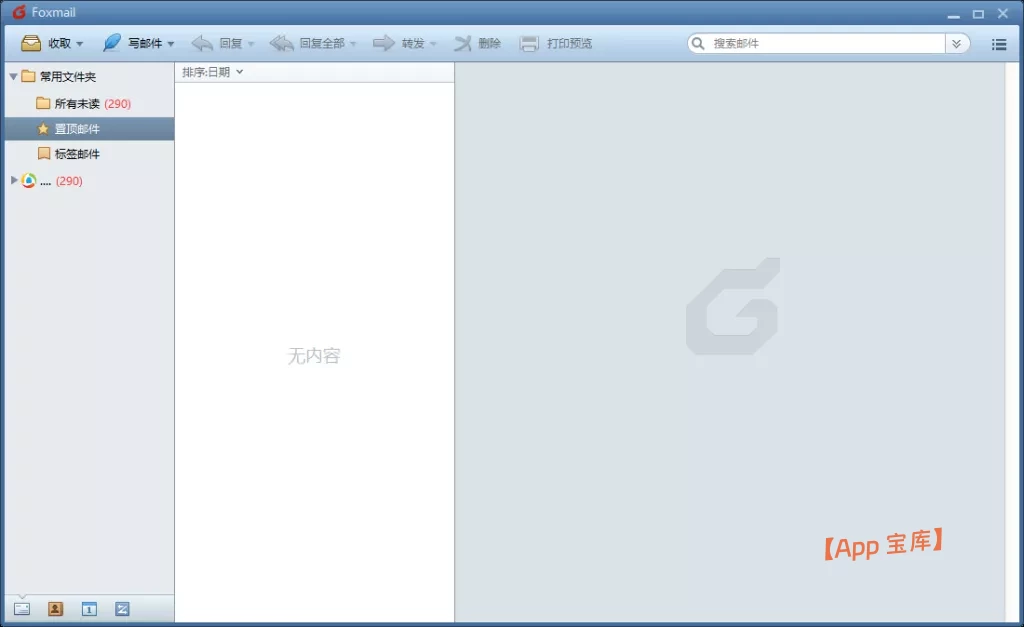The image size is (1024, 627).
Task: Click the Compose Mail button
Action: tap(134, 43)
